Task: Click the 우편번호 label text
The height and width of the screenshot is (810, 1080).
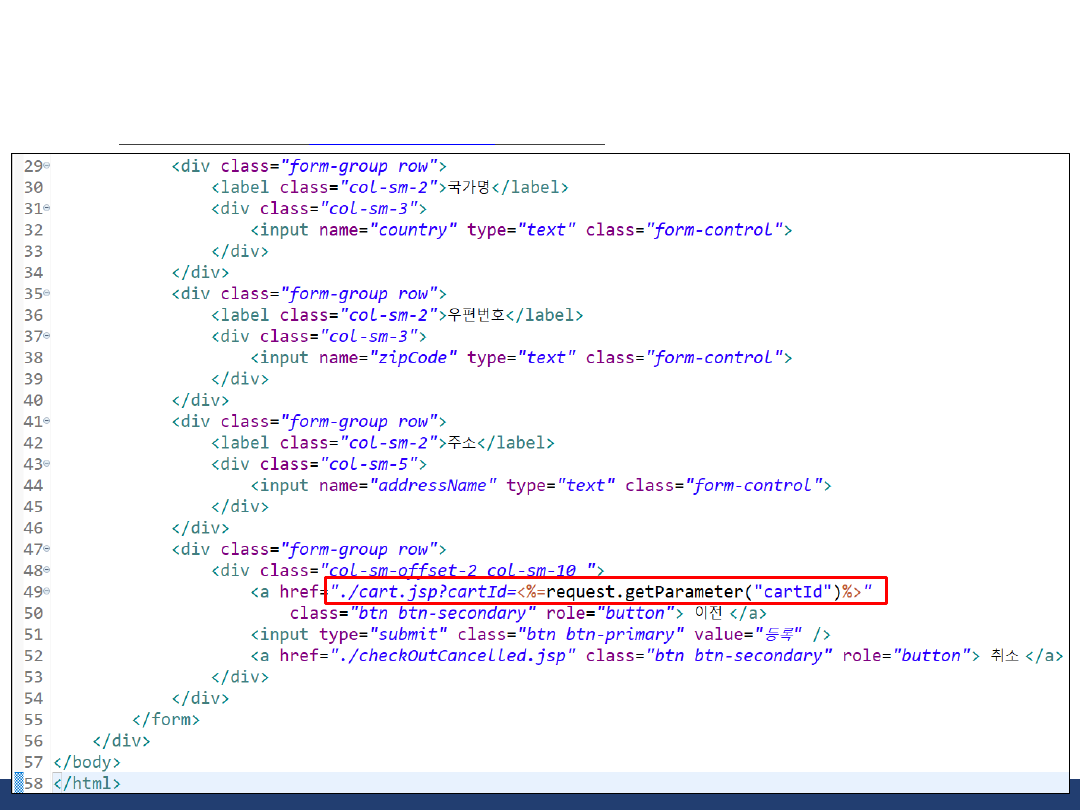Action: 474,315
